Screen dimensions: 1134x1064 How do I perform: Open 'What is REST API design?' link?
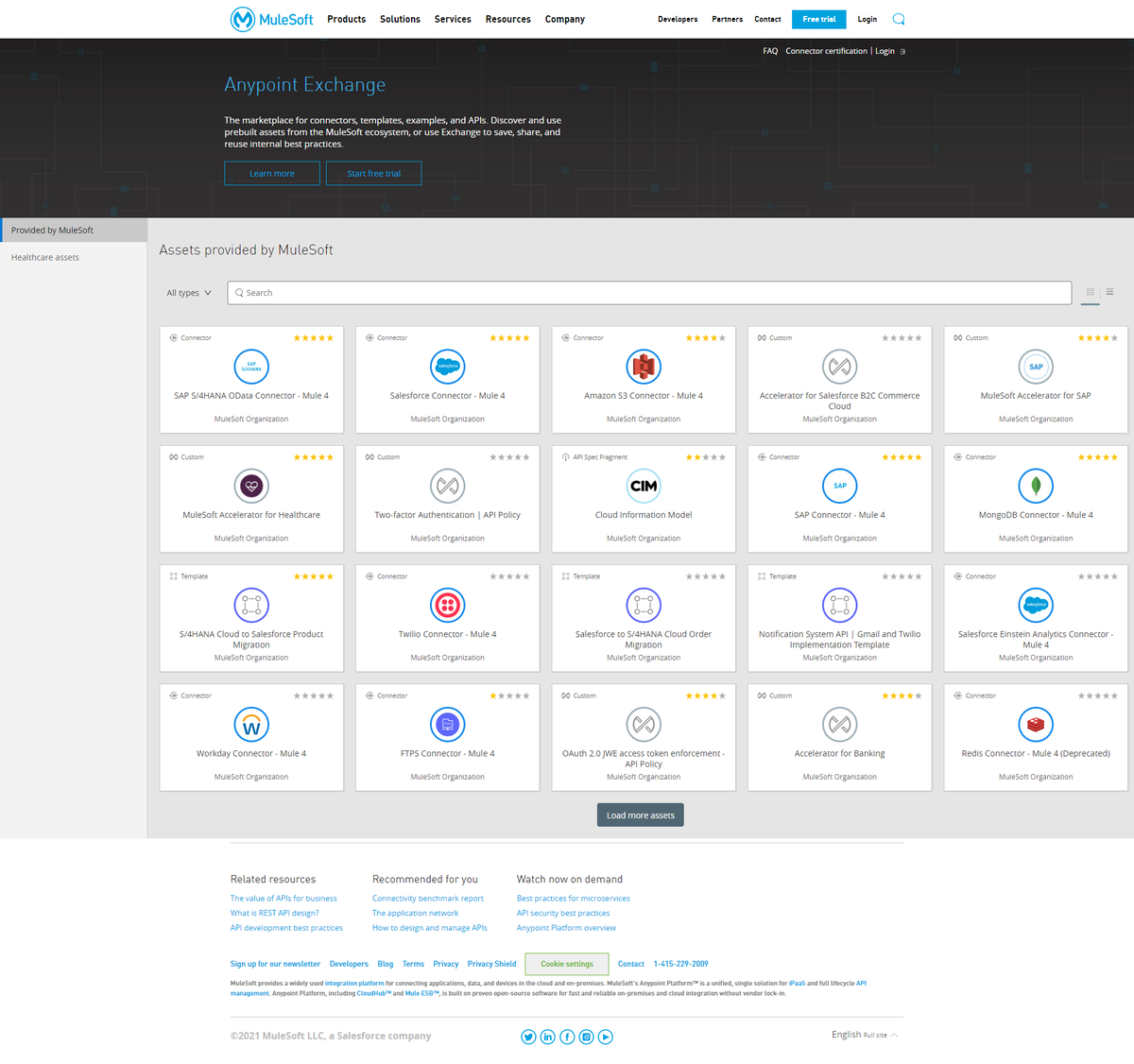[x=275, y=913]
